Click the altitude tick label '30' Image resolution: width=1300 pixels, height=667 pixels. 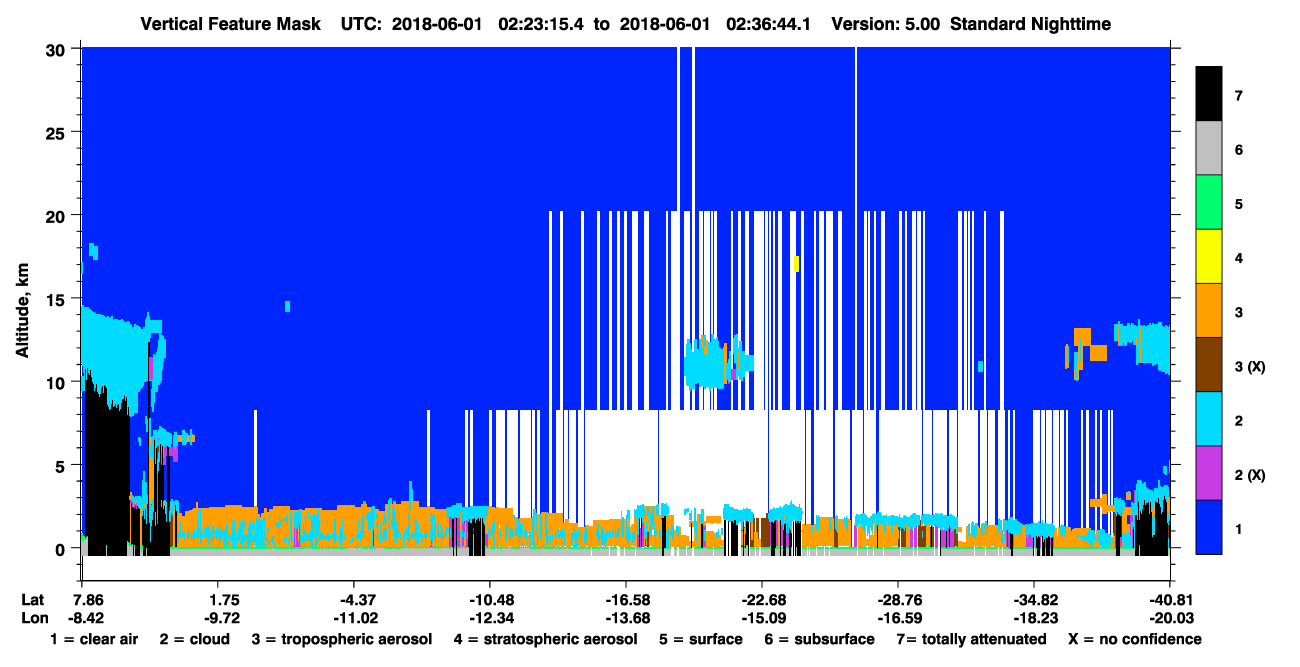coord(58,48)
